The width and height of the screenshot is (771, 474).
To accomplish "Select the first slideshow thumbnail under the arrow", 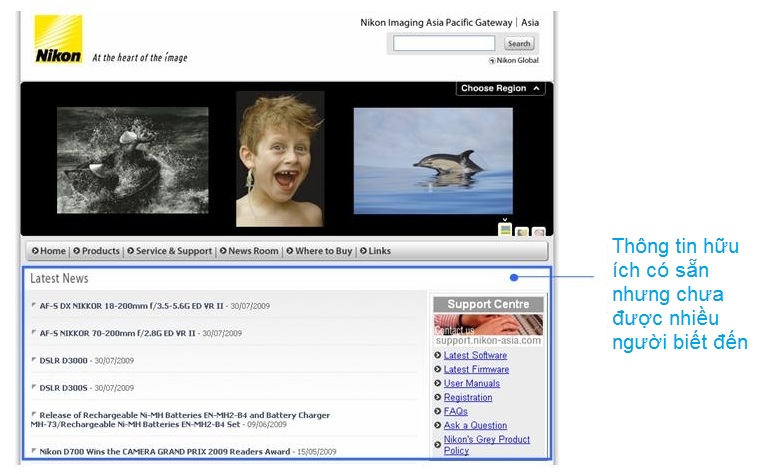I will [505, 230].
